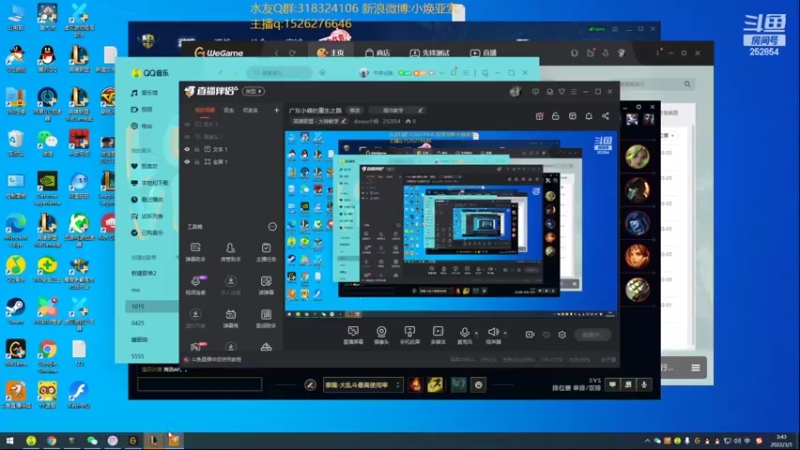This screenshot has height=450, width=800.
Task: Click the unlock padlock icon in stream header
Action: pyautogui.click(x=556, y=116)
